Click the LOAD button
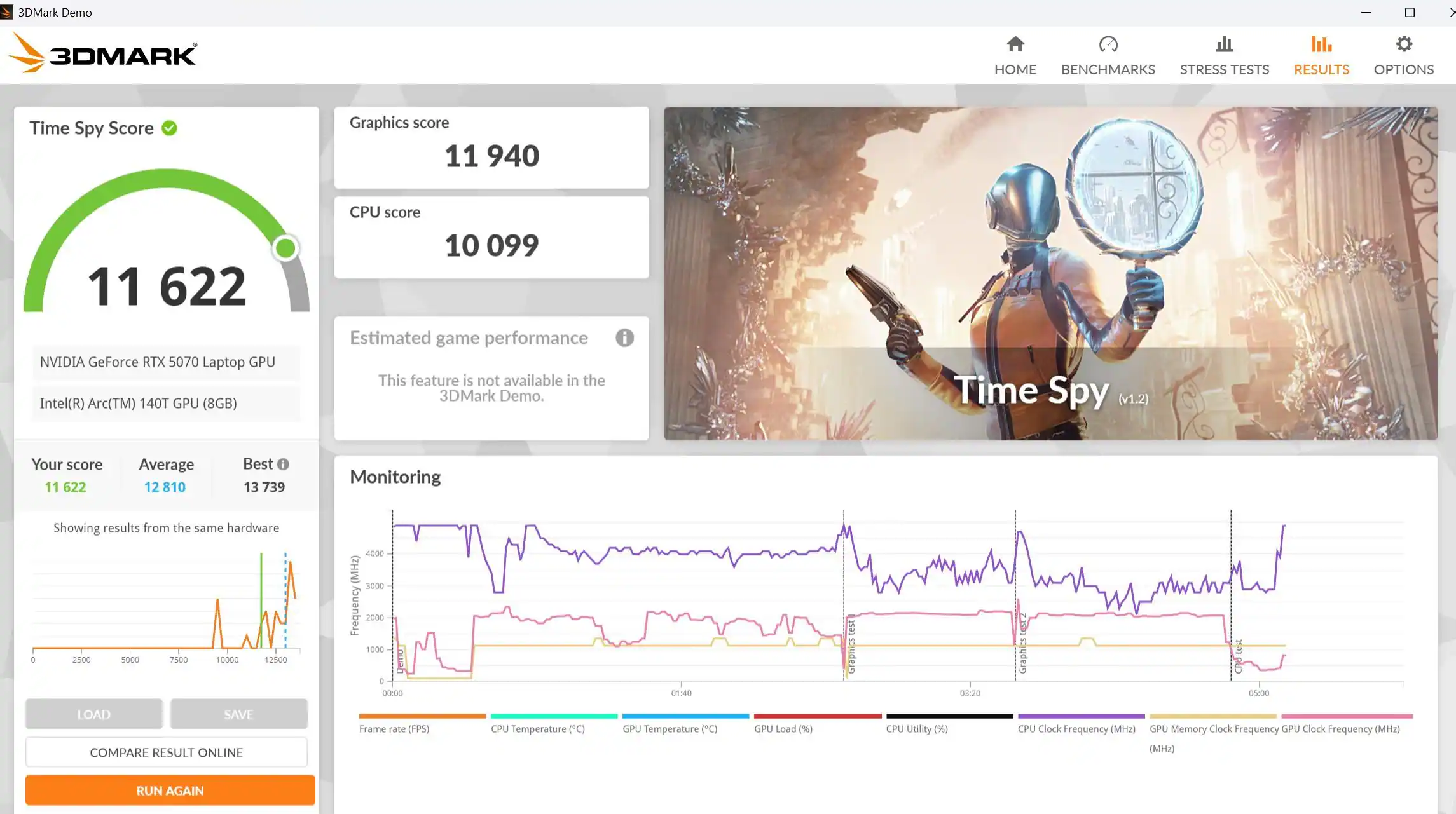 (x=94, y=714)
